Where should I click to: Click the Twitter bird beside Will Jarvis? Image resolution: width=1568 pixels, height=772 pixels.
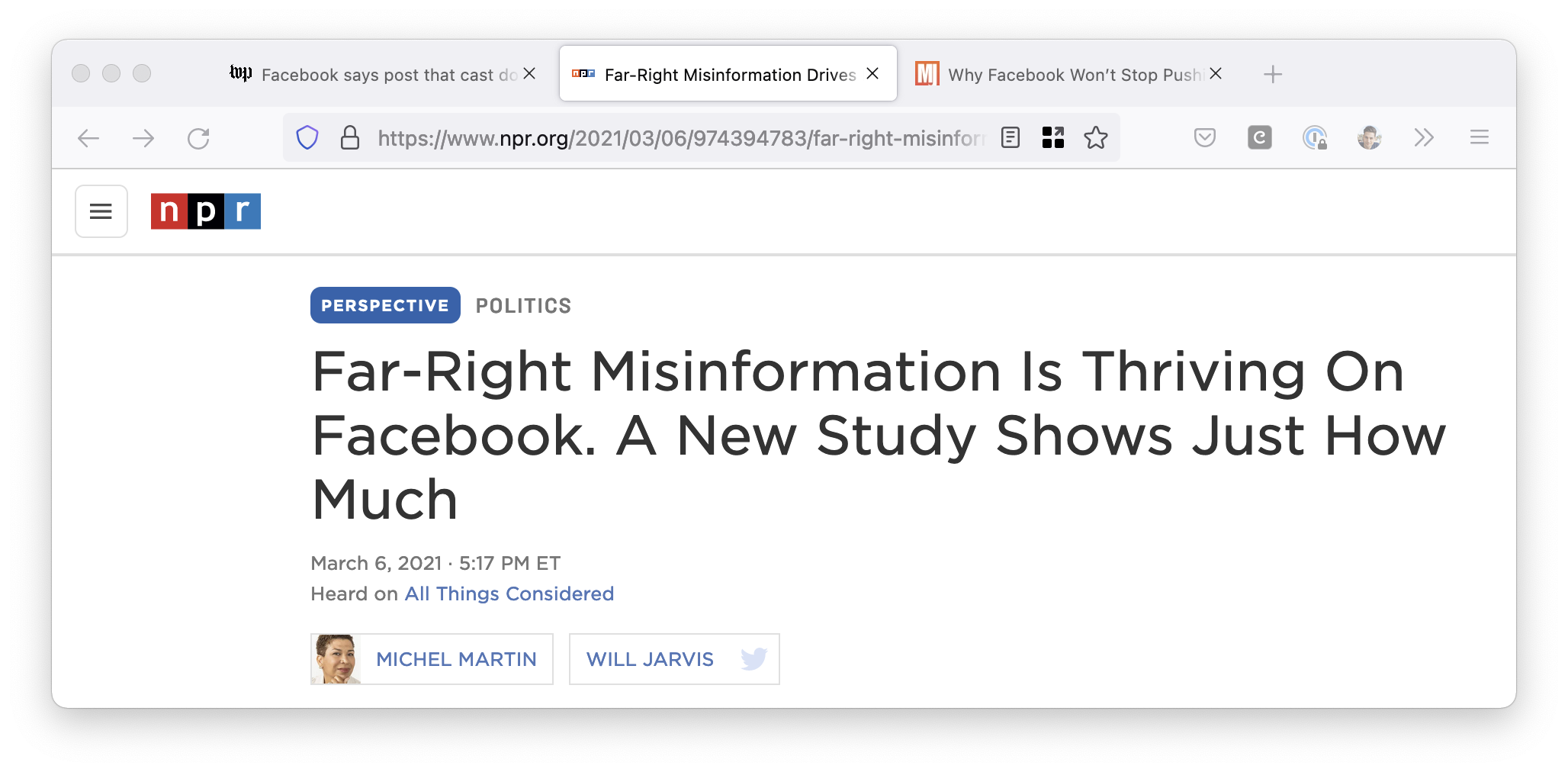[x=753, y=659]
